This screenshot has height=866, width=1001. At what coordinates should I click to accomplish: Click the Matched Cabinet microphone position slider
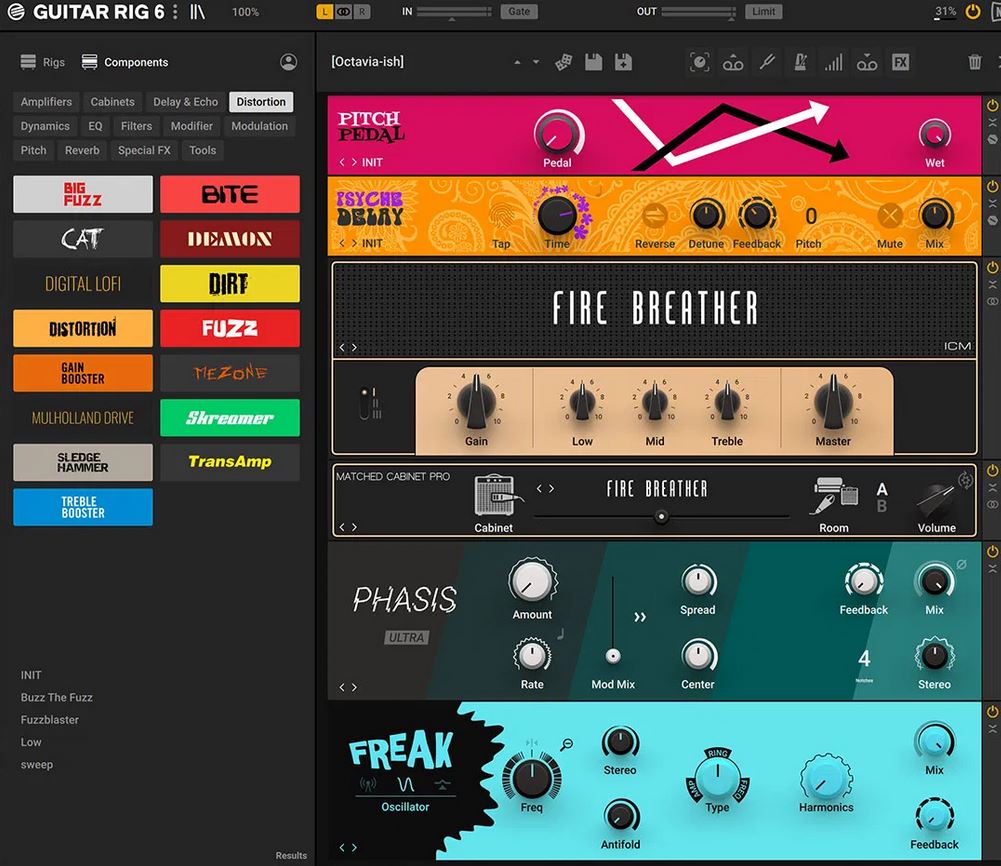[661, 516]
